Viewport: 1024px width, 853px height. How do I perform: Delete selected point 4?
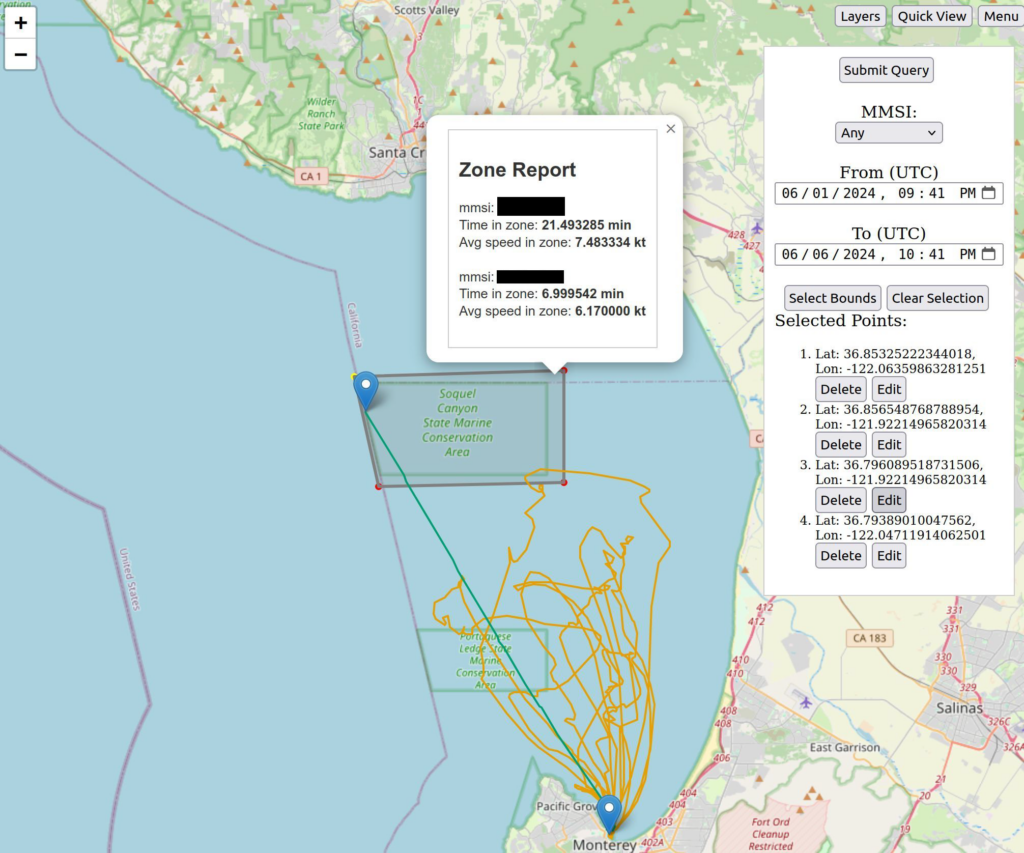pyautogui.click(x=840, y=556)
